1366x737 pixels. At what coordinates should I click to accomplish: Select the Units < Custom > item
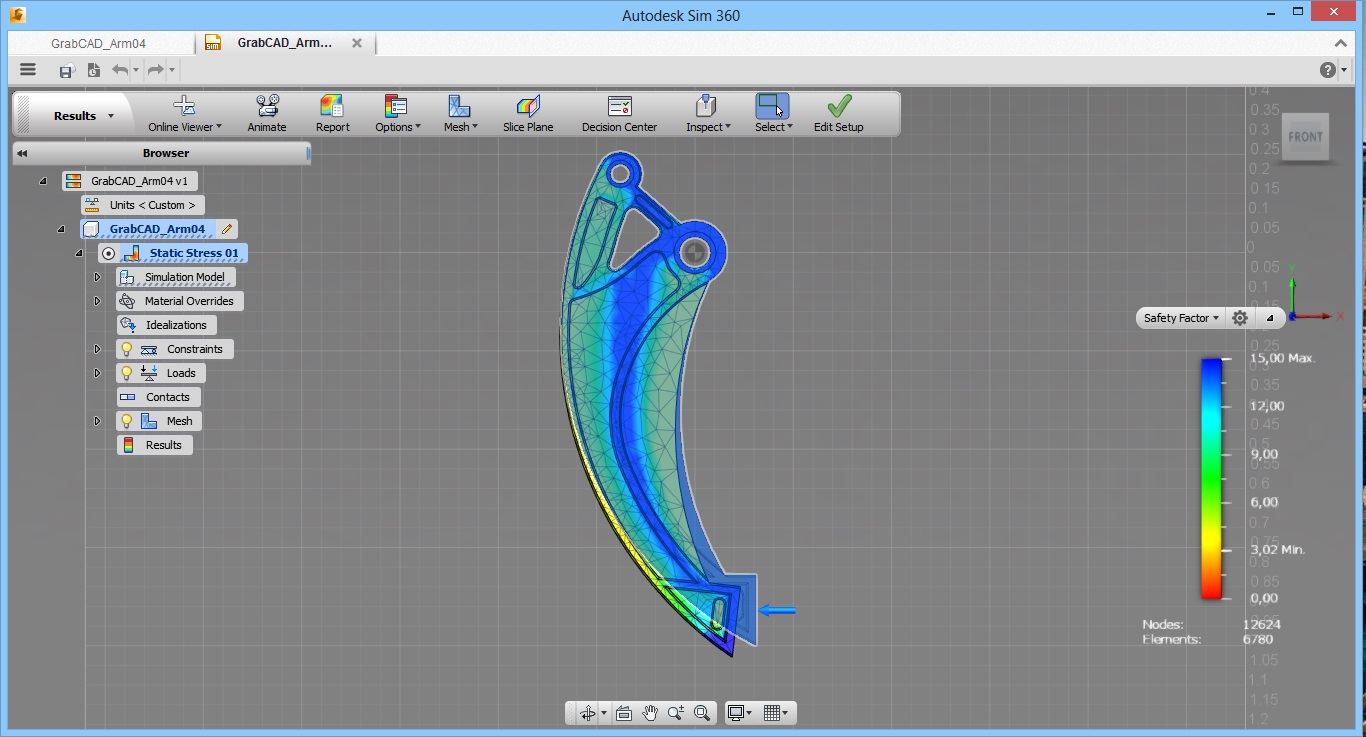142,205
